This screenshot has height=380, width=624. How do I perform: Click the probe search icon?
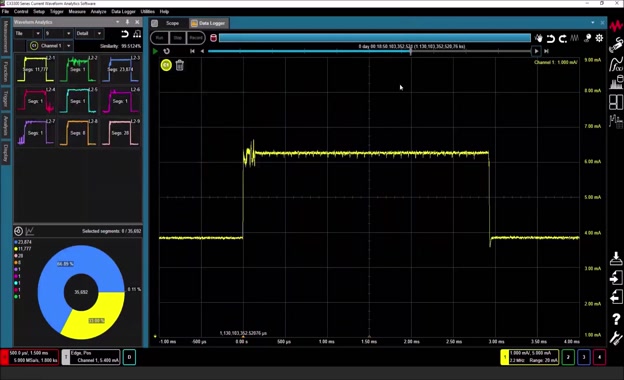click(587, 38)
